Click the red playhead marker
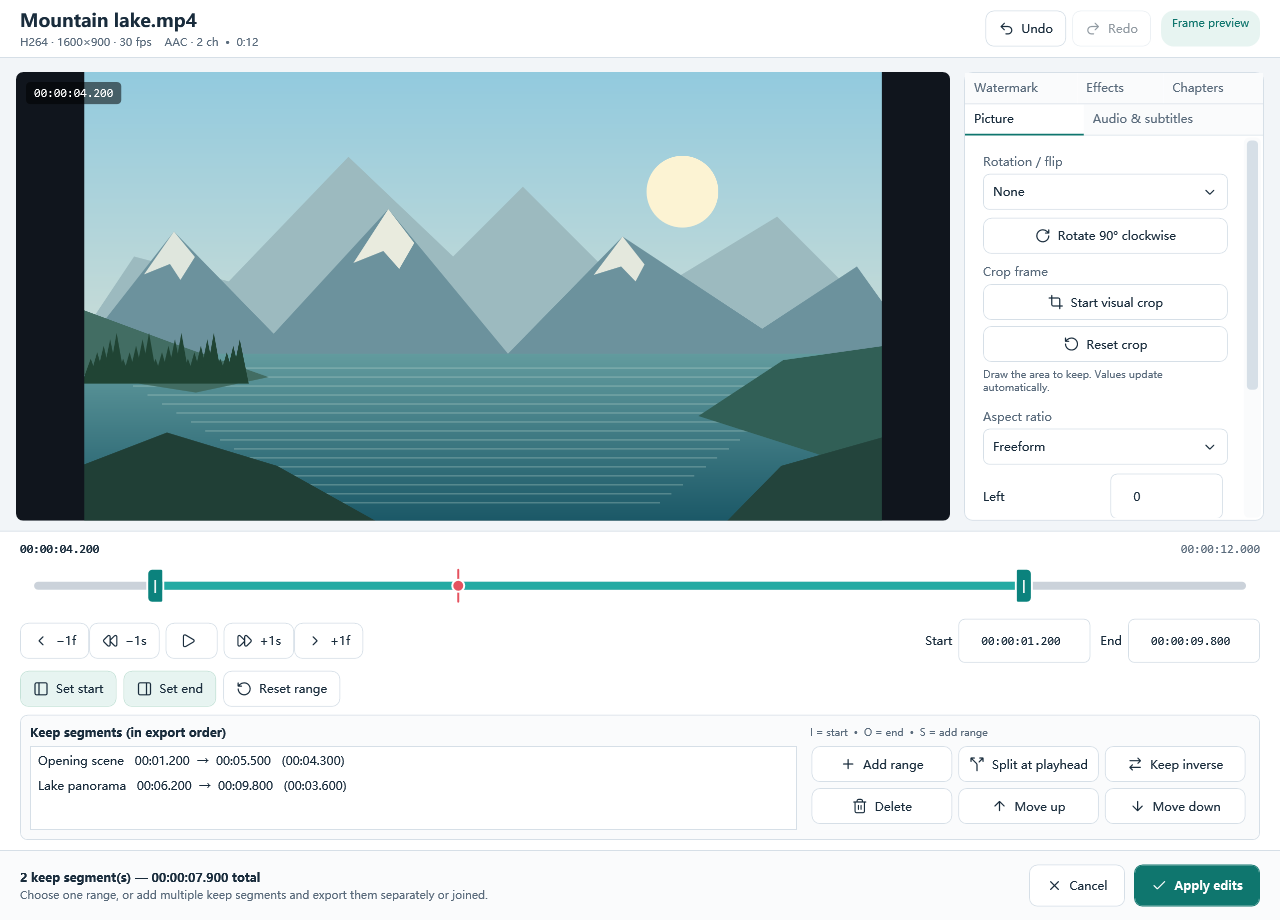 point(458,586)
